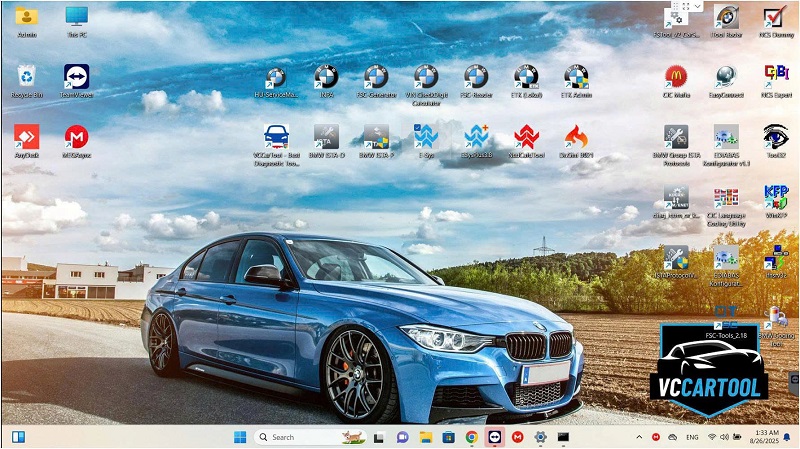Viewport: 800px width, 449px height.
Task: Open EDIABAS Konfigurator v1.1 shortcut
Action: [x=727, y=145]
